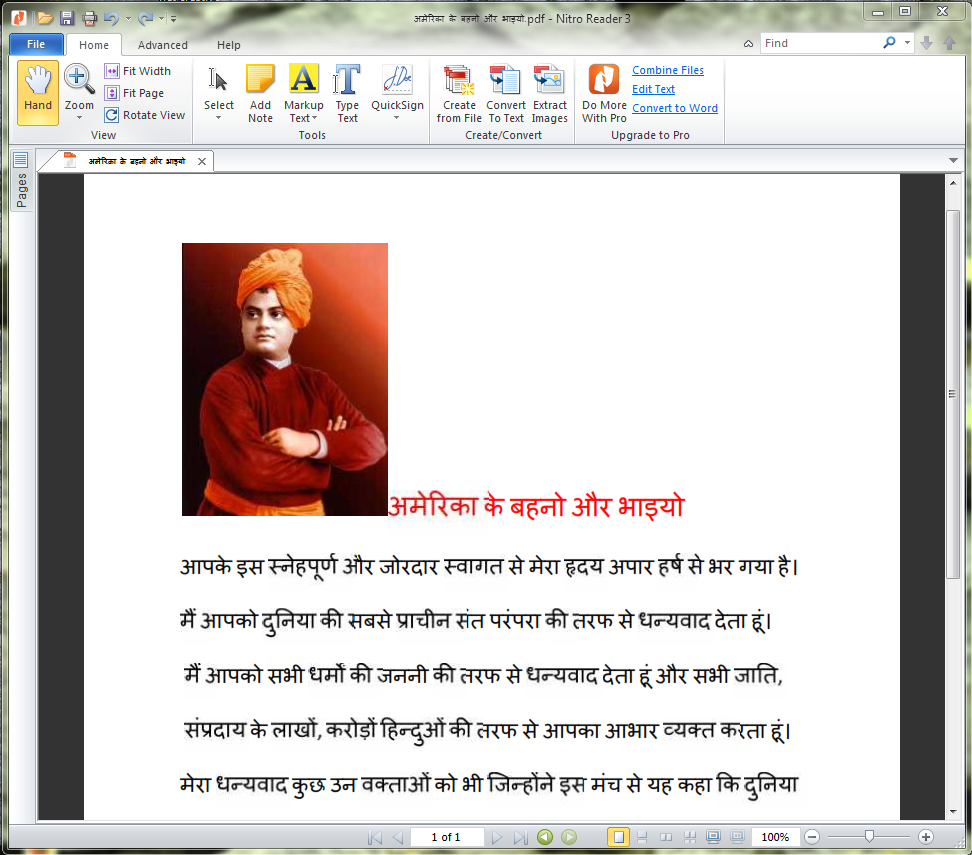Go to next view green arrow
Viewport: 972px width, 855px height.
(x=568, y=837)
